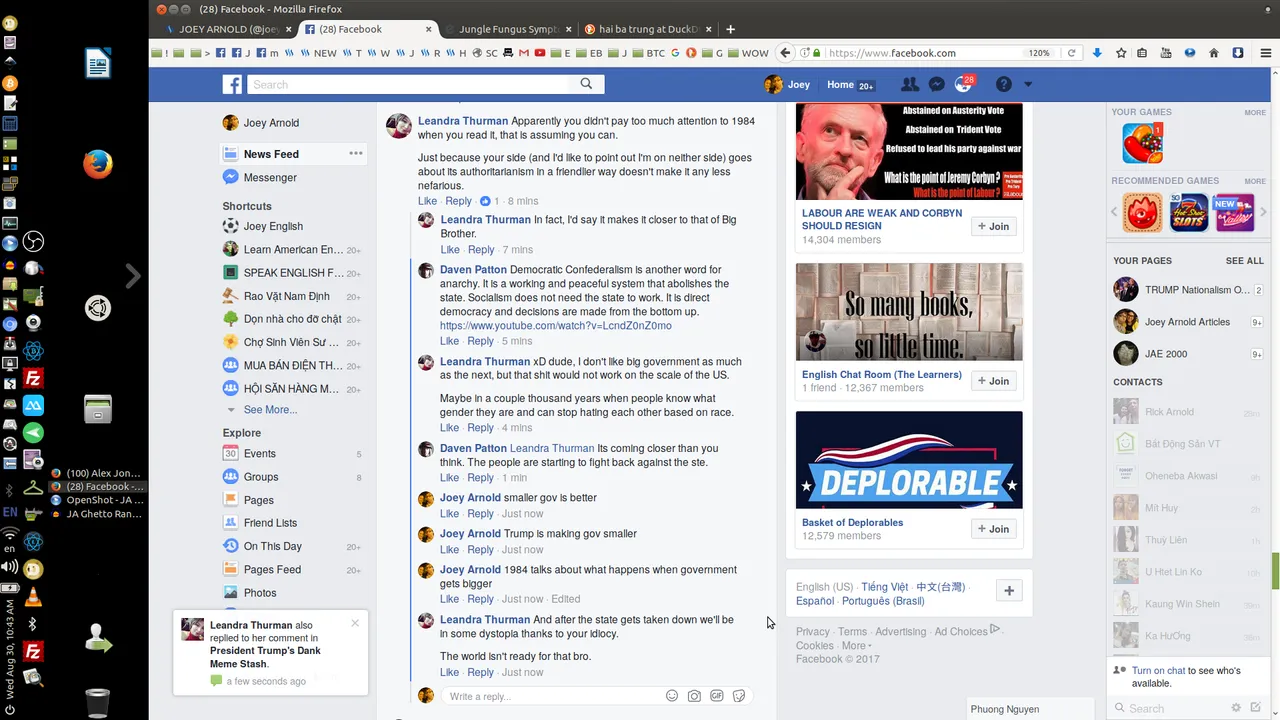Click the plus button to add language

(x=1009, y=591)
